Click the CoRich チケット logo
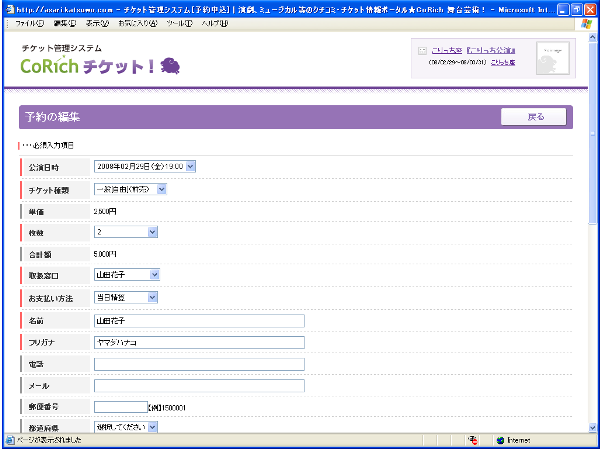This screenshot has height=451, width=601. 88,66
